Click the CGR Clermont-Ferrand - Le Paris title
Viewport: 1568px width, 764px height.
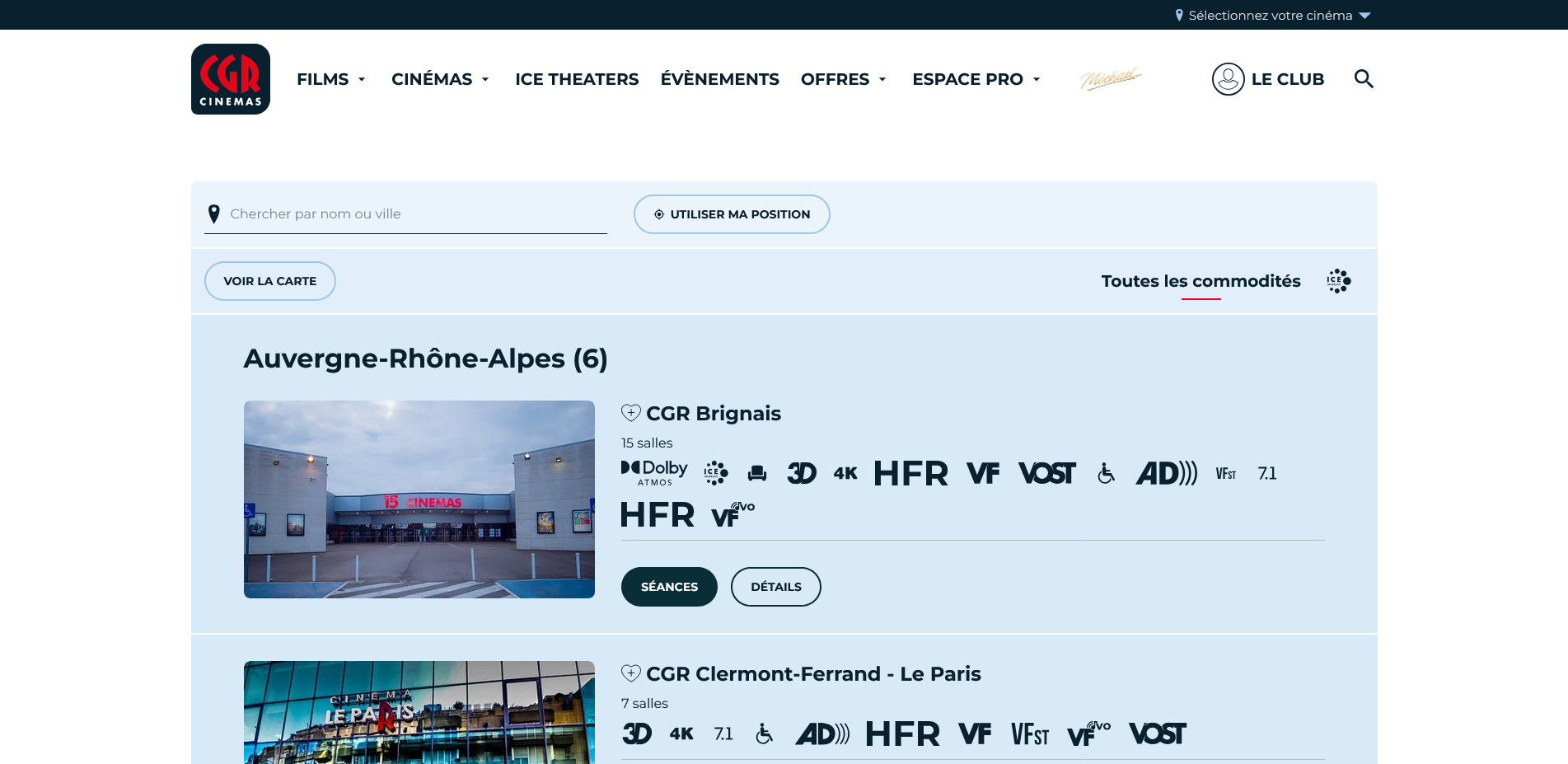813,673
